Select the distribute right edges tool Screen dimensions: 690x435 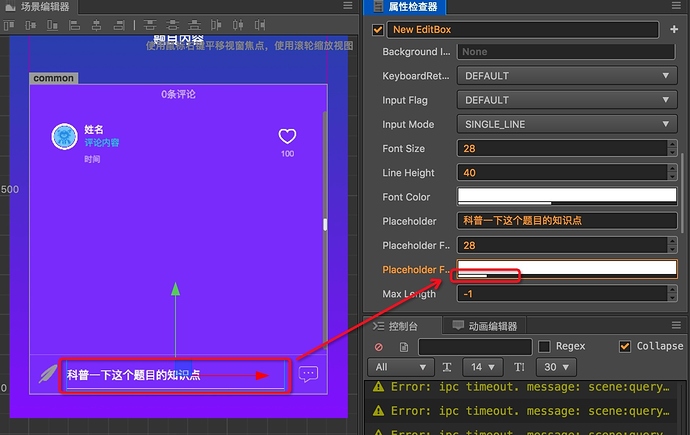260,25
